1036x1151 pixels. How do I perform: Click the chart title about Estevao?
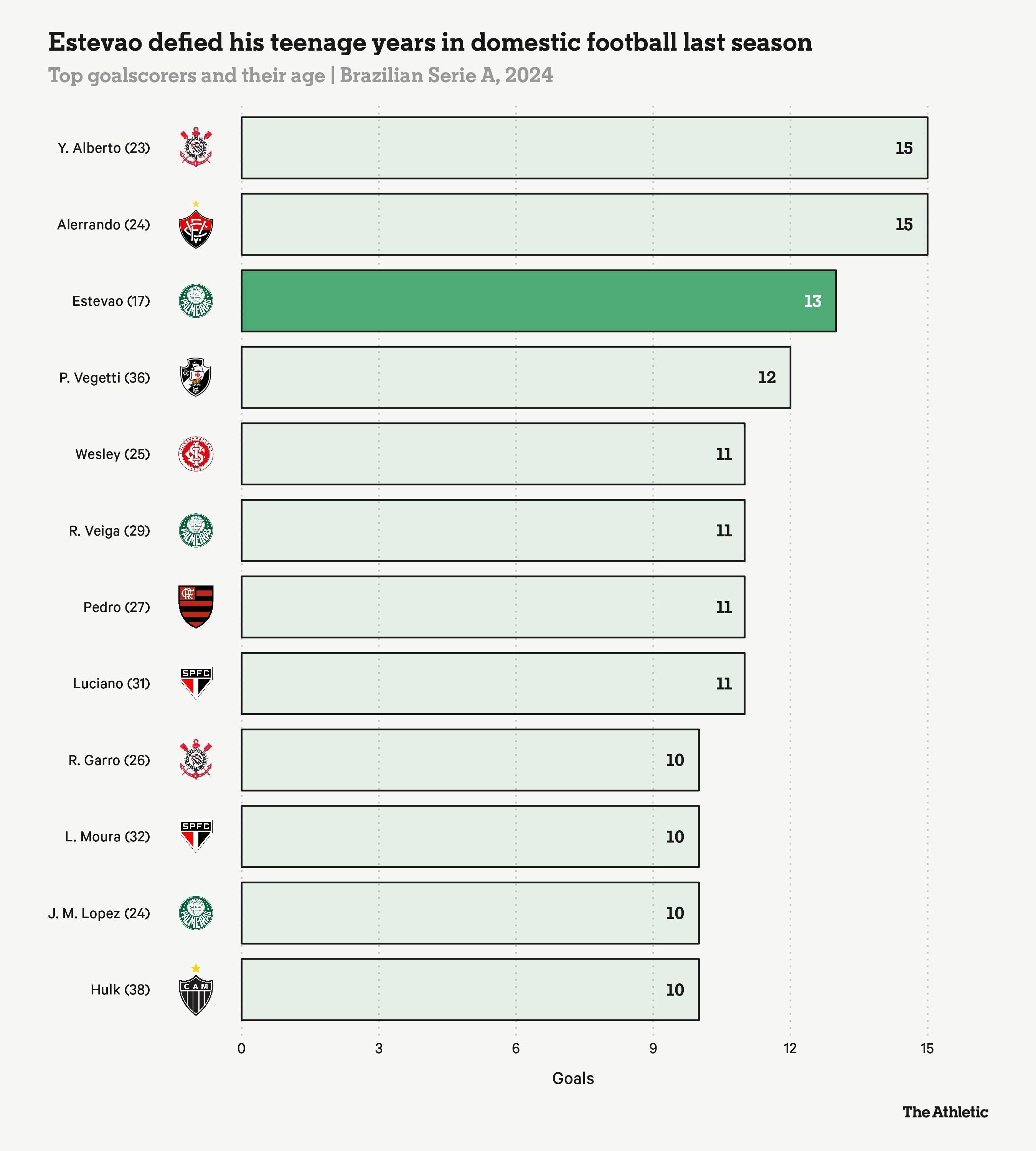coord(430,43)
